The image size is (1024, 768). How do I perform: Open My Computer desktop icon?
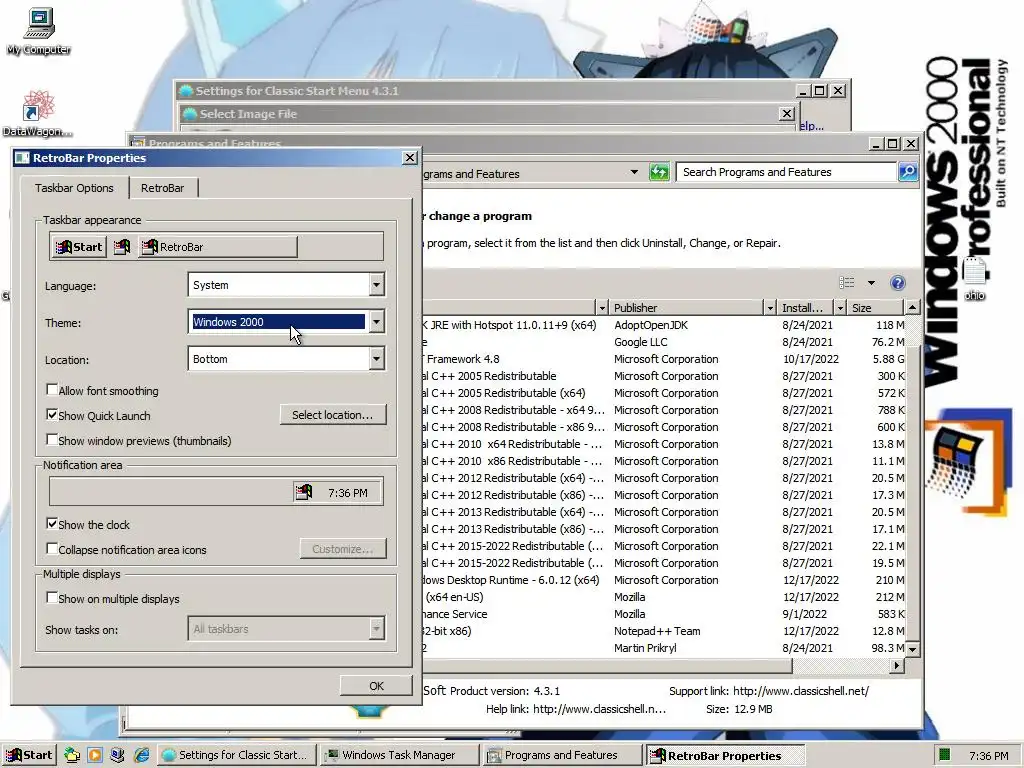point(39,30)
